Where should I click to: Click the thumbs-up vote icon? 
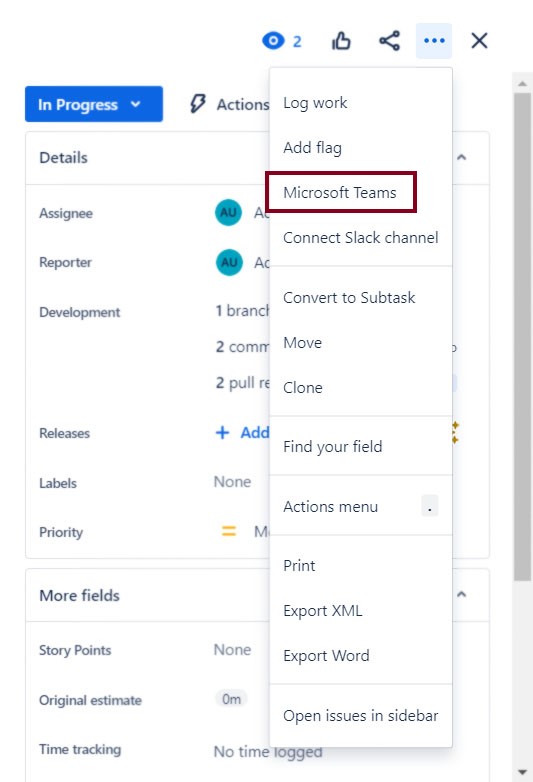[341, 40]
